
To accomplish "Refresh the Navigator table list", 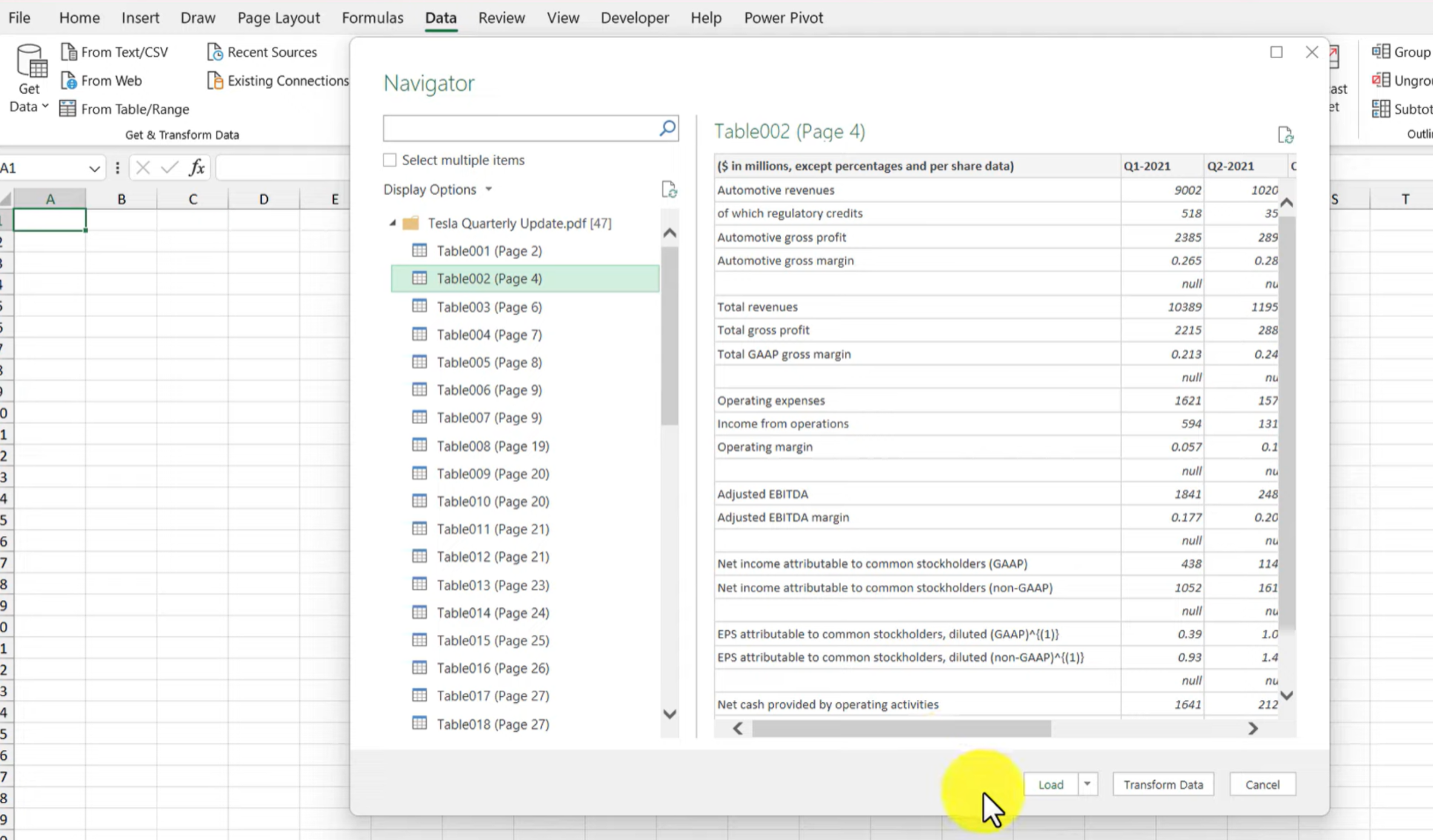I will (669, 190).
